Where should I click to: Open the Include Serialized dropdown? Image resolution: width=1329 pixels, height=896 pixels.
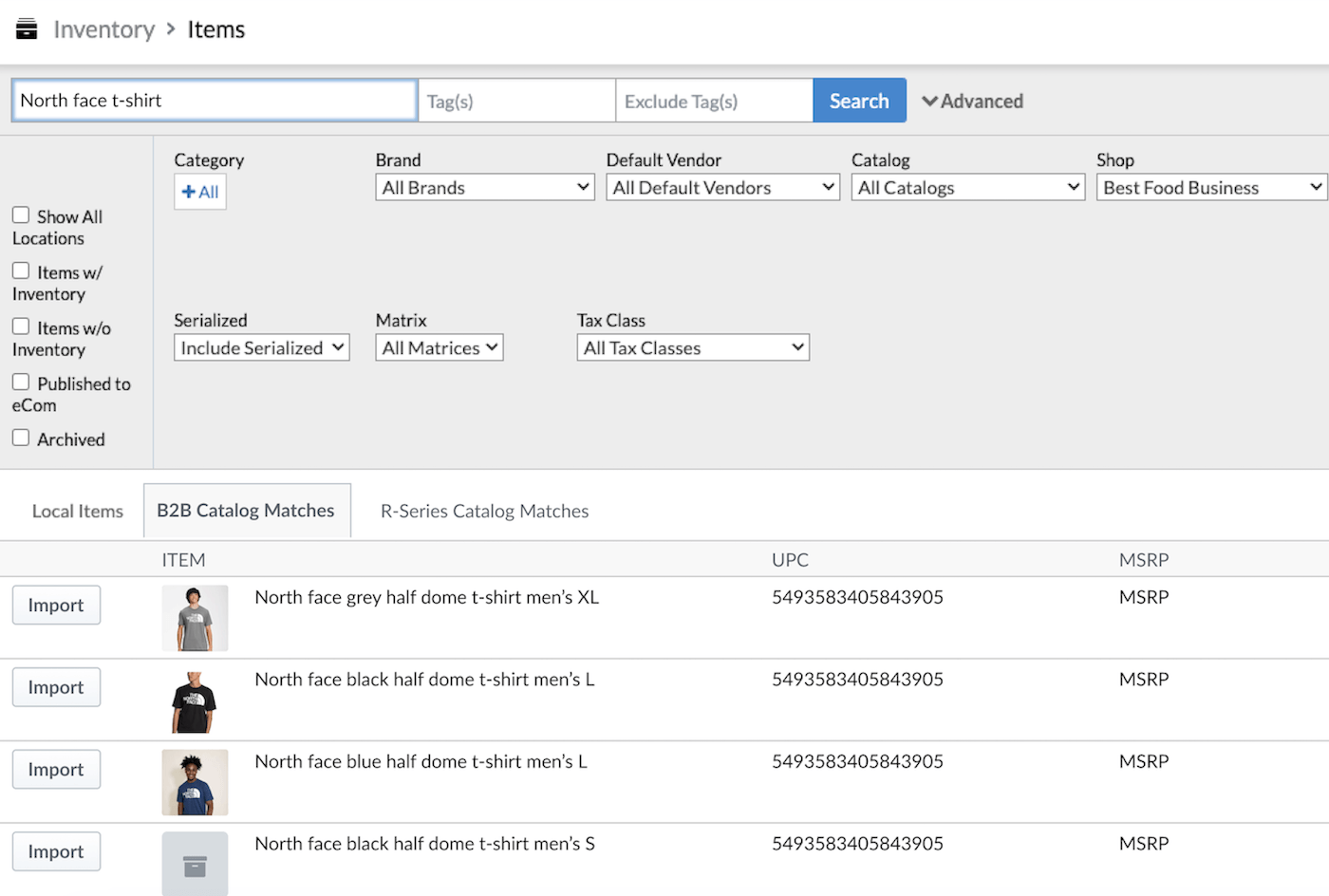[x=262, y=347]
